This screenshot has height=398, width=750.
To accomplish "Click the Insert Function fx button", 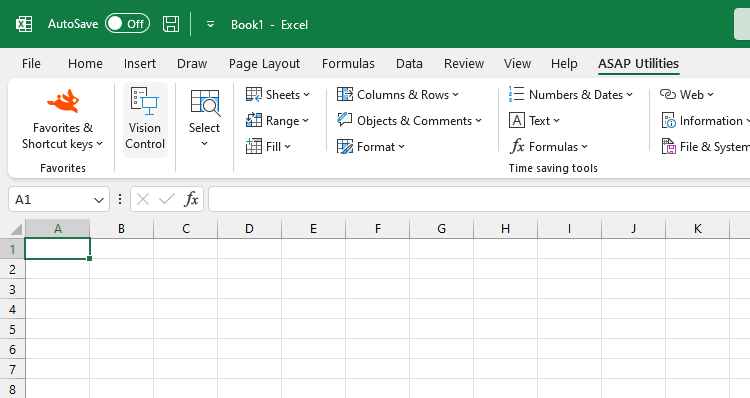I will (191, 199).
